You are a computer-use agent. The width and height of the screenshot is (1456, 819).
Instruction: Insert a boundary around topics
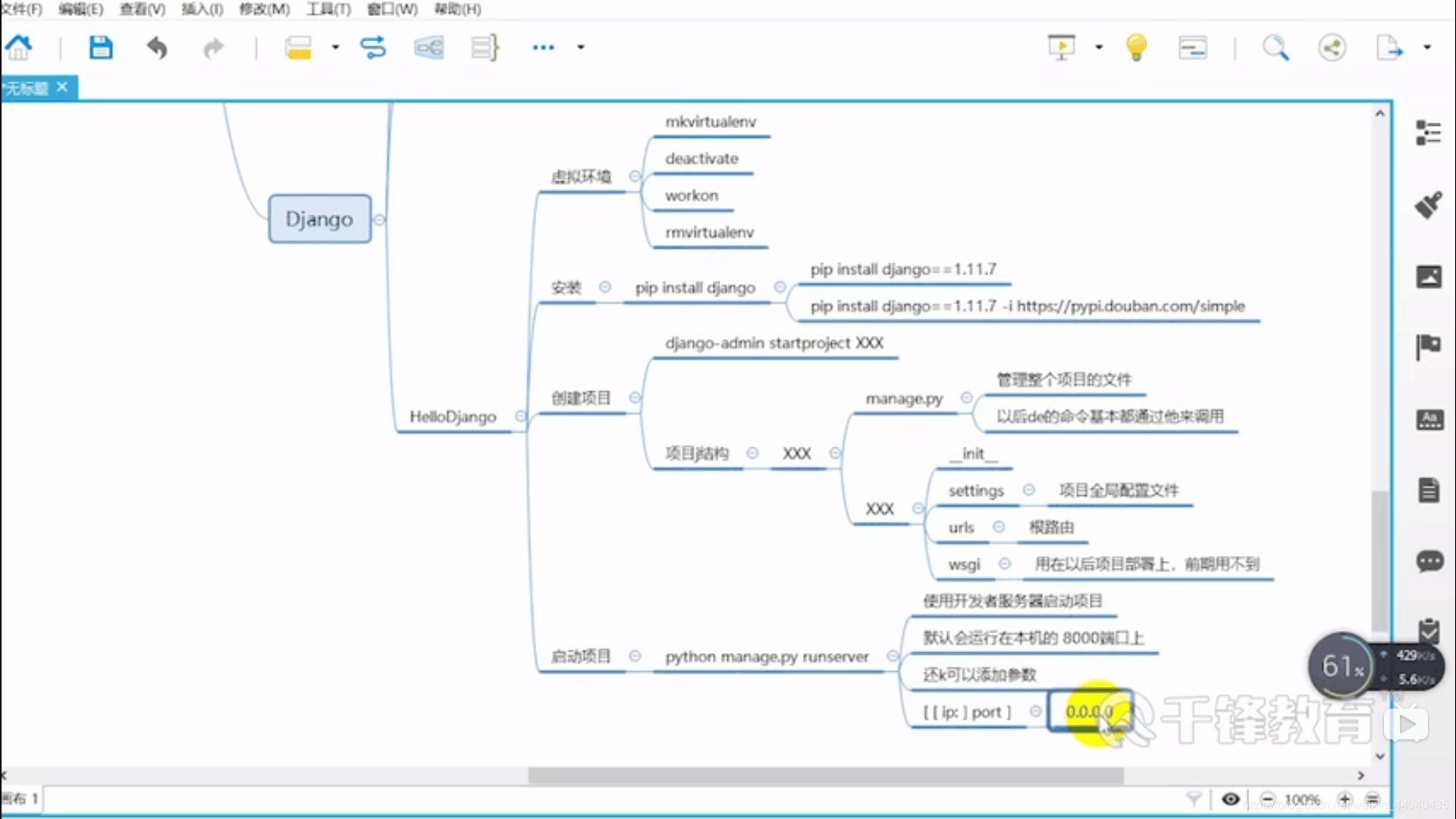[x=428, y=48]
